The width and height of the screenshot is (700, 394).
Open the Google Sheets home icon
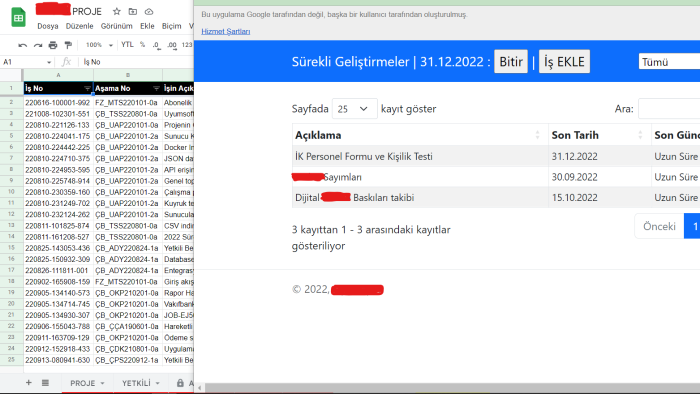18,17
